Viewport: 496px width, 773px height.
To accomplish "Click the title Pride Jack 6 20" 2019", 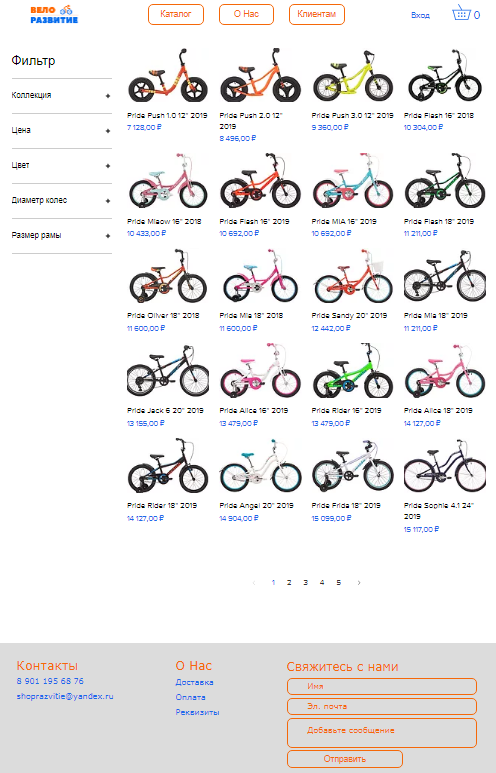I will [165, 410].
